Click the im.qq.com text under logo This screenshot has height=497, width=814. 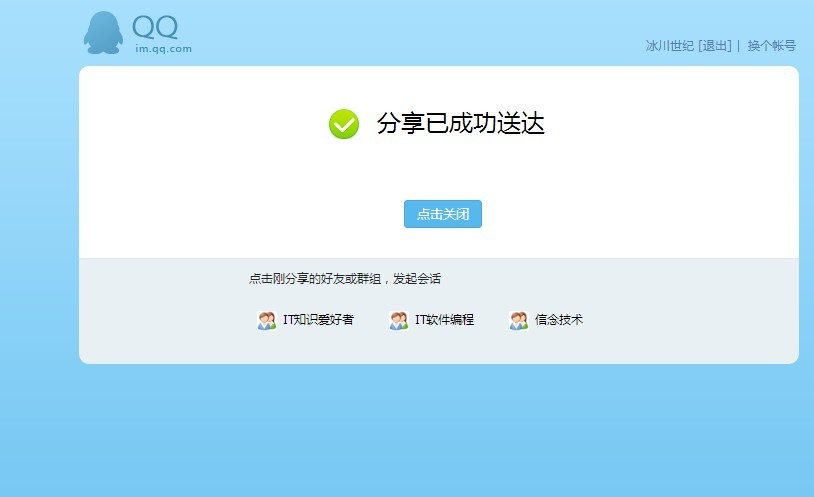click(x=163, y=48)
